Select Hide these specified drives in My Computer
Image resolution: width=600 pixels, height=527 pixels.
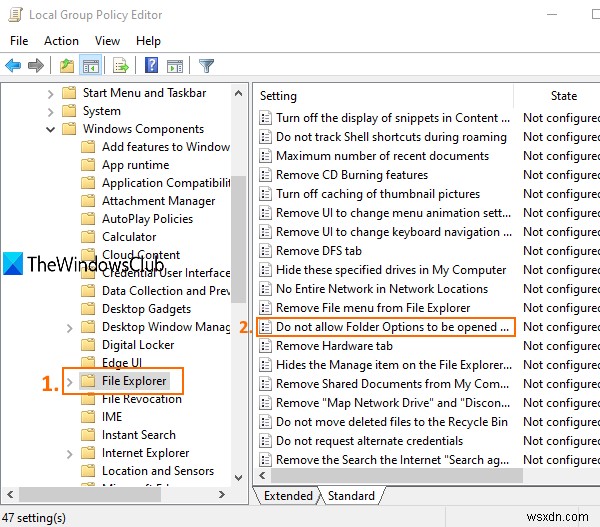[x=391, y=270]
